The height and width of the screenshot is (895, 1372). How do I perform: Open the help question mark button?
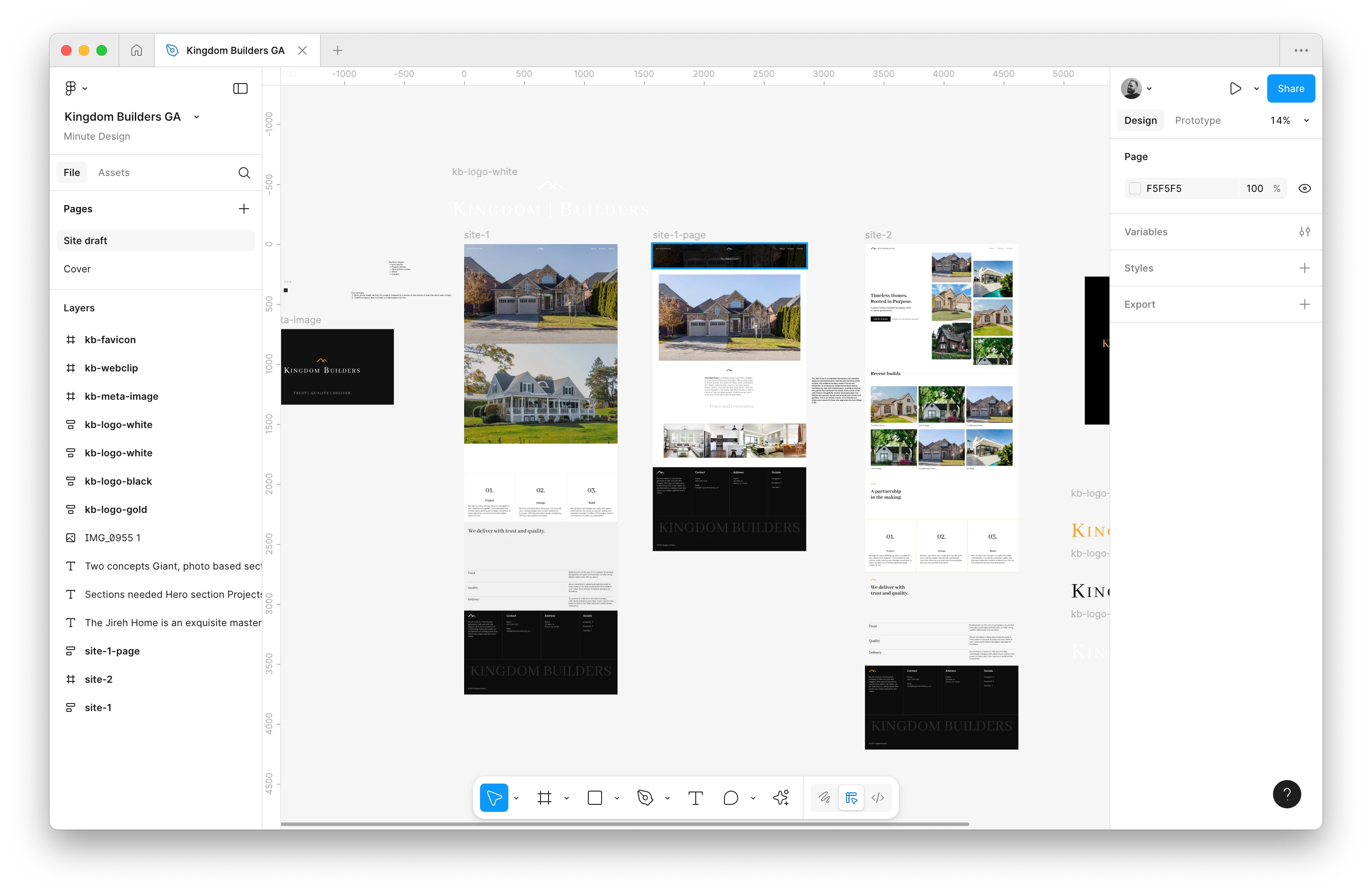coord(1287,794)
